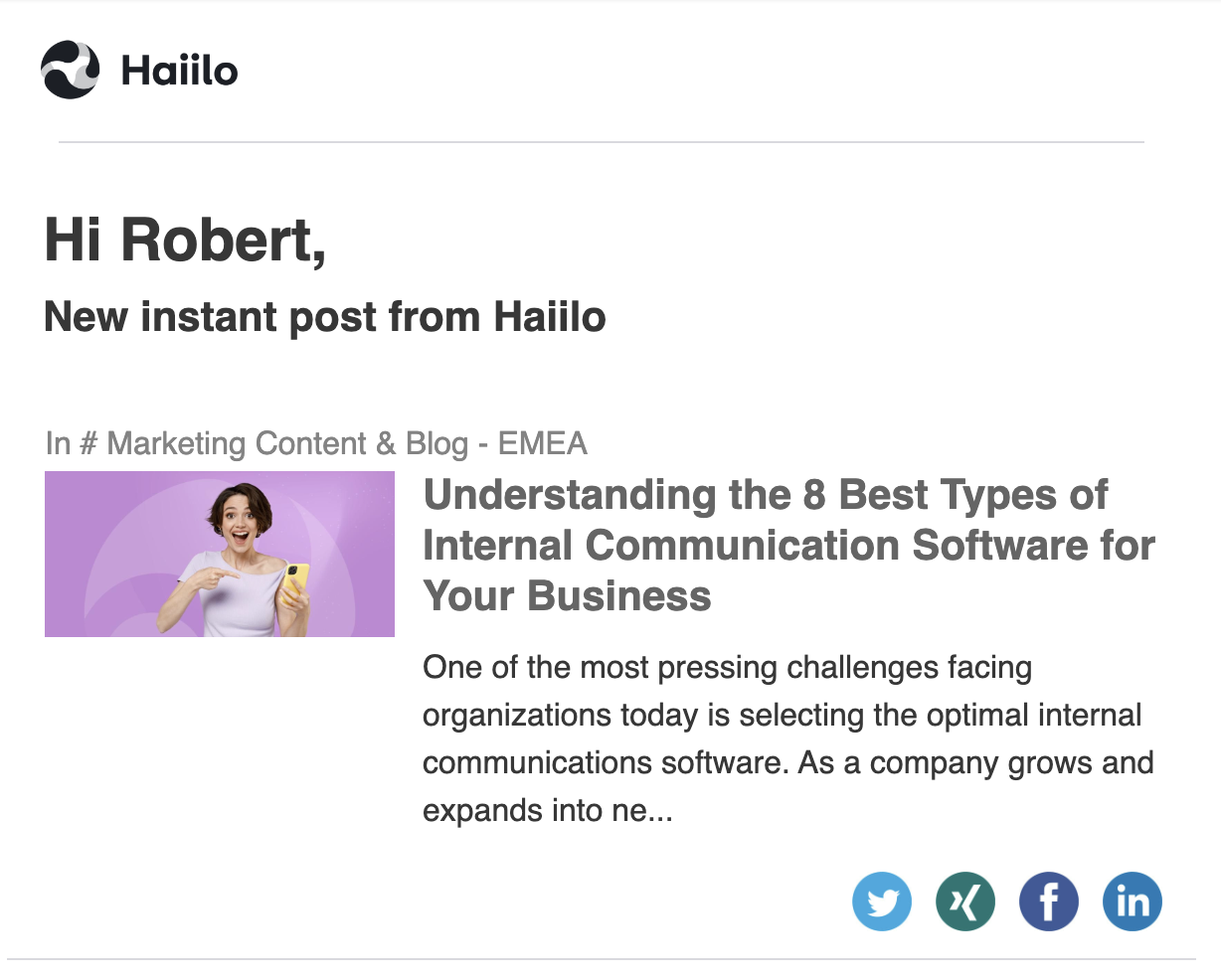The width and height of the screenshot is (1221, 980).
Task: Share the post on LinkedIn
Action: pos(1133,901)
